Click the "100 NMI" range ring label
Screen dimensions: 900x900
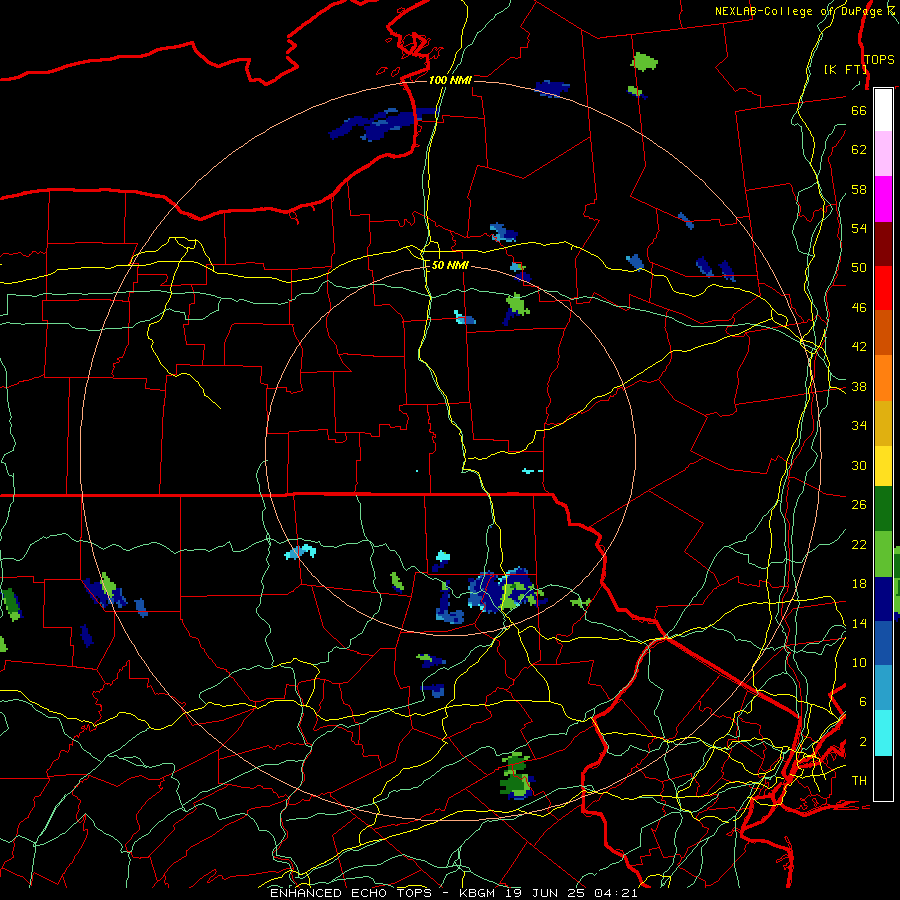click(x=450, y=80)
